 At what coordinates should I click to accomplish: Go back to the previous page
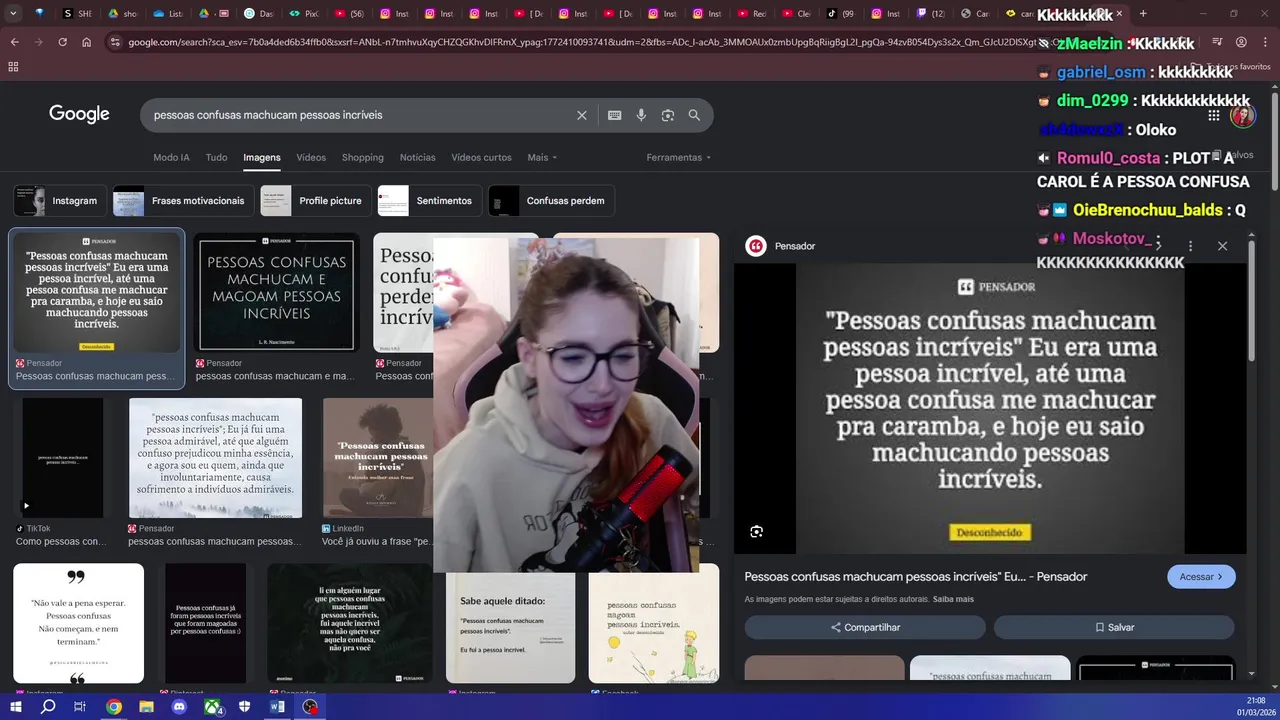tap(14, 42)
